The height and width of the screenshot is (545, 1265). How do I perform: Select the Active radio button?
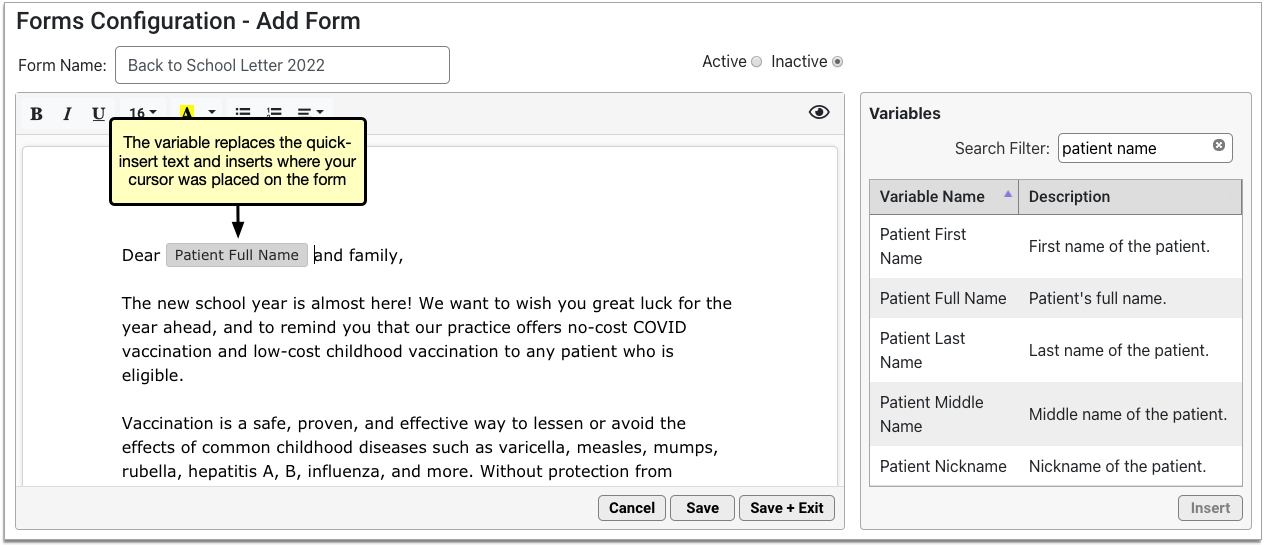(757, 62)
